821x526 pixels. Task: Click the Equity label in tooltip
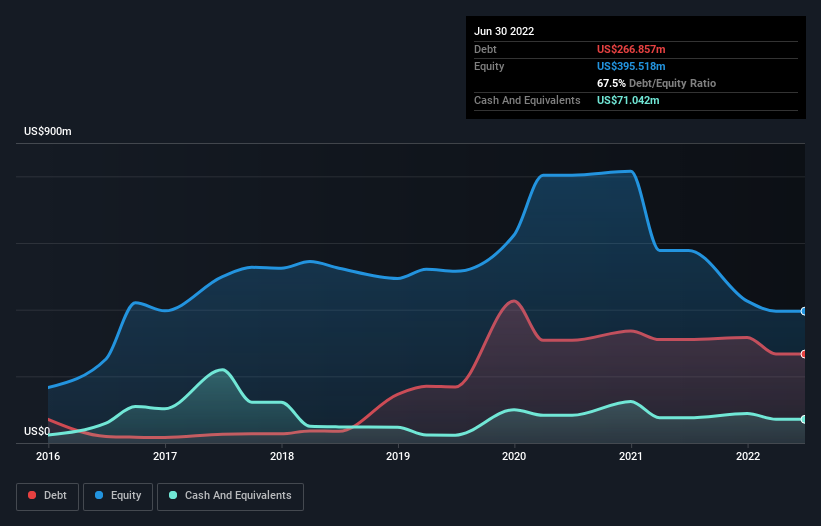tap(489, 66)
